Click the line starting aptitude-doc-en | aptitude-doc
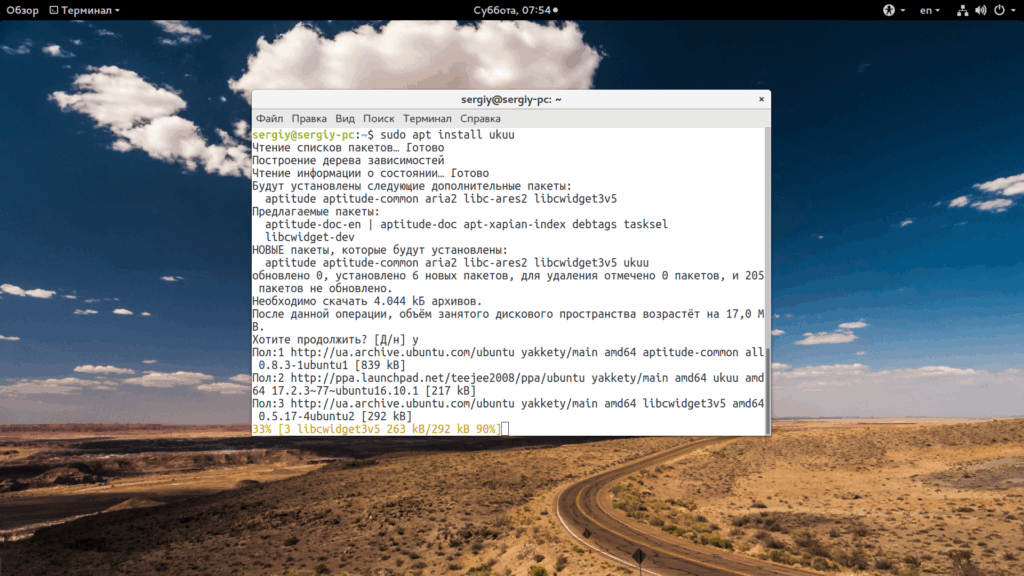 [466, 224]
